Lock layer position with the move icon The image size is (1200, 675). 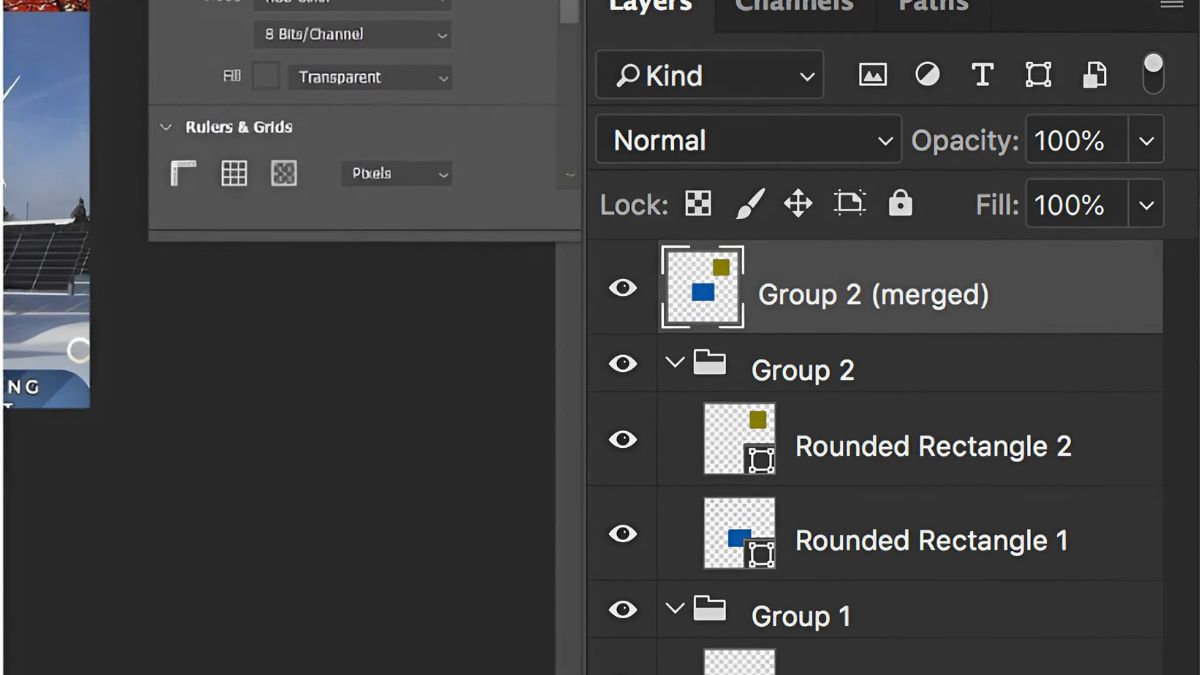pos(798,204)
